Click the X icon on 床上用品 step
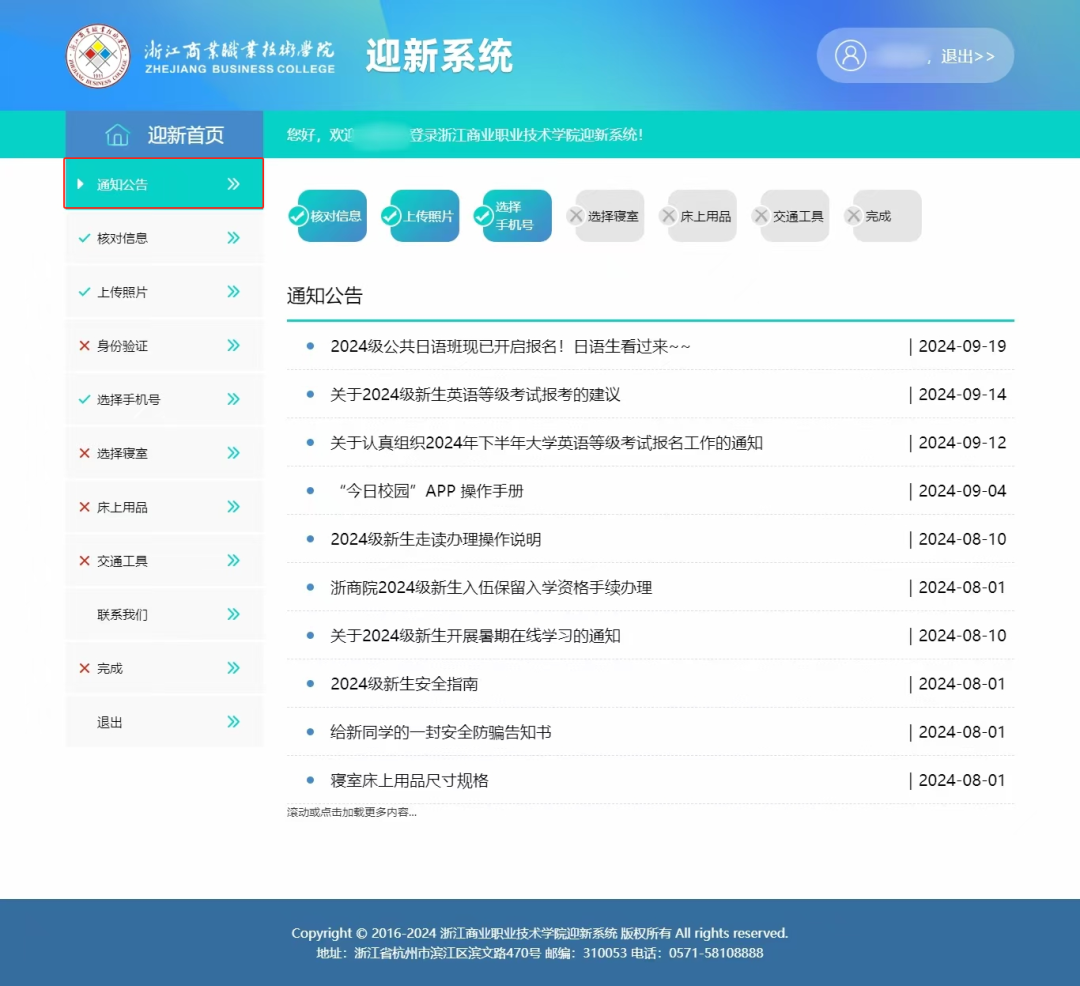The height and width of the screenshot is (986, 1080). [x=668, y=216]
